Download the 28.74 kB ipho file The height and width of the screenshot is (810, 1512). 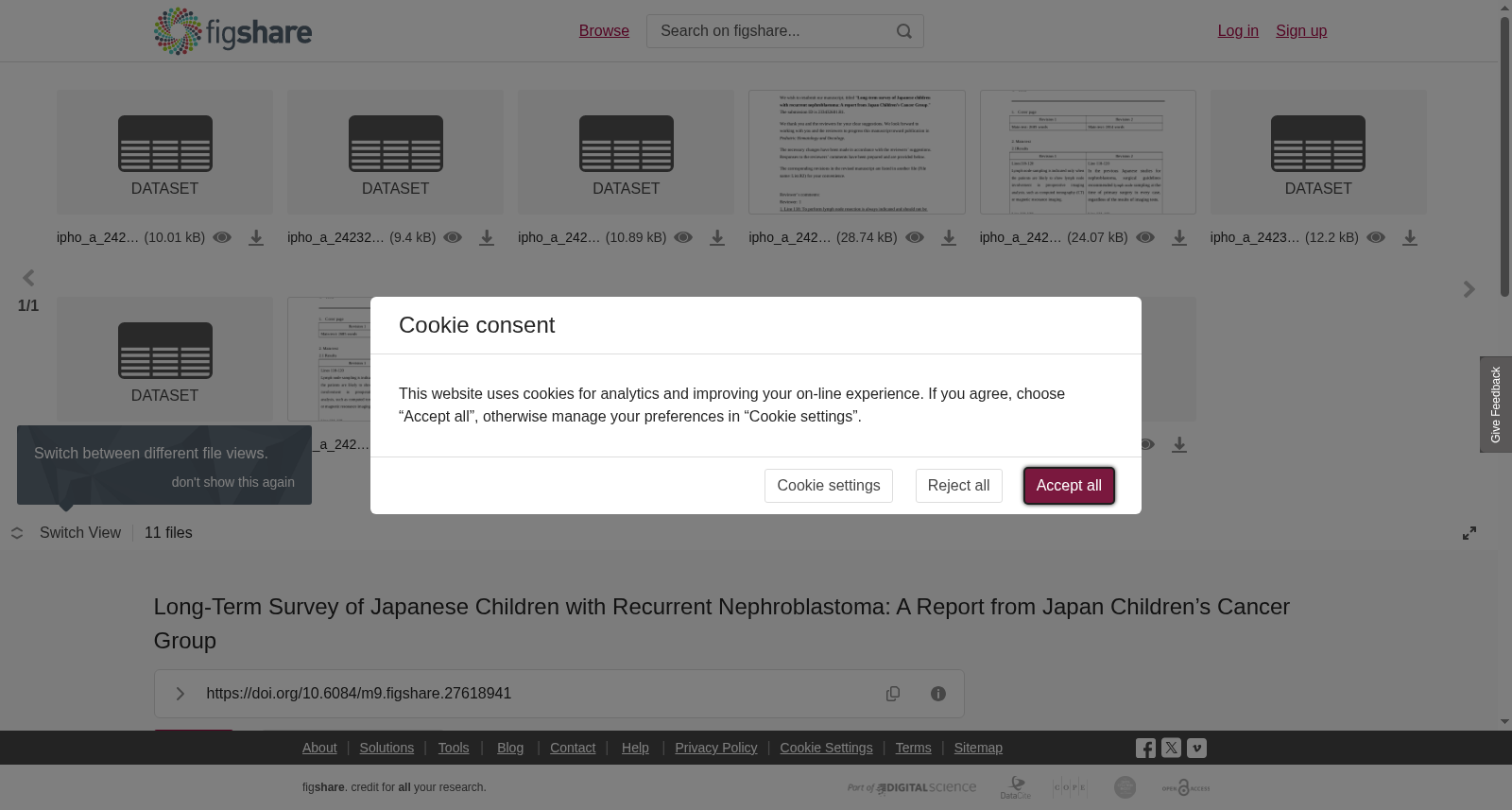click(x=949, y=238)
